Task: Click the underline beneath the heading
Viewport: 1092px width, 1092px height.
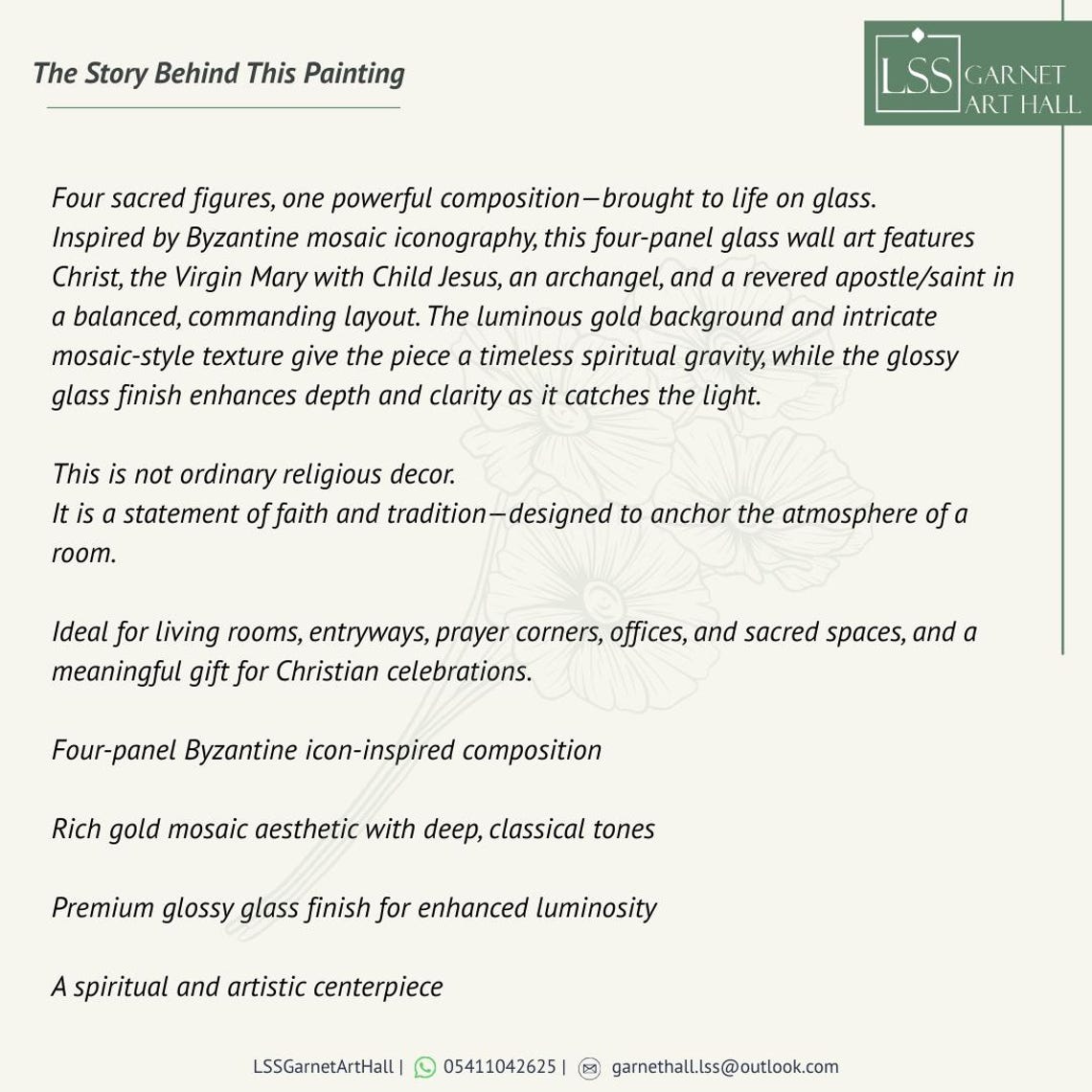Action: 223,108
